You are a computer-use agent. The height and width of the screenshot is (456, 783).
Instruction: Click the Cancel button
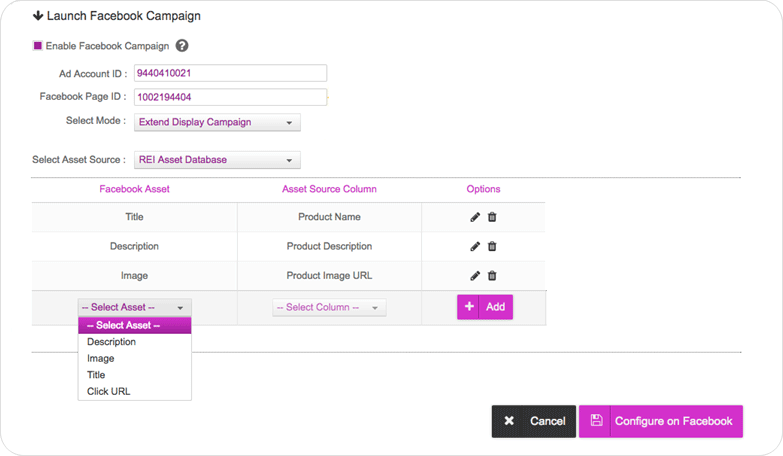533,421
